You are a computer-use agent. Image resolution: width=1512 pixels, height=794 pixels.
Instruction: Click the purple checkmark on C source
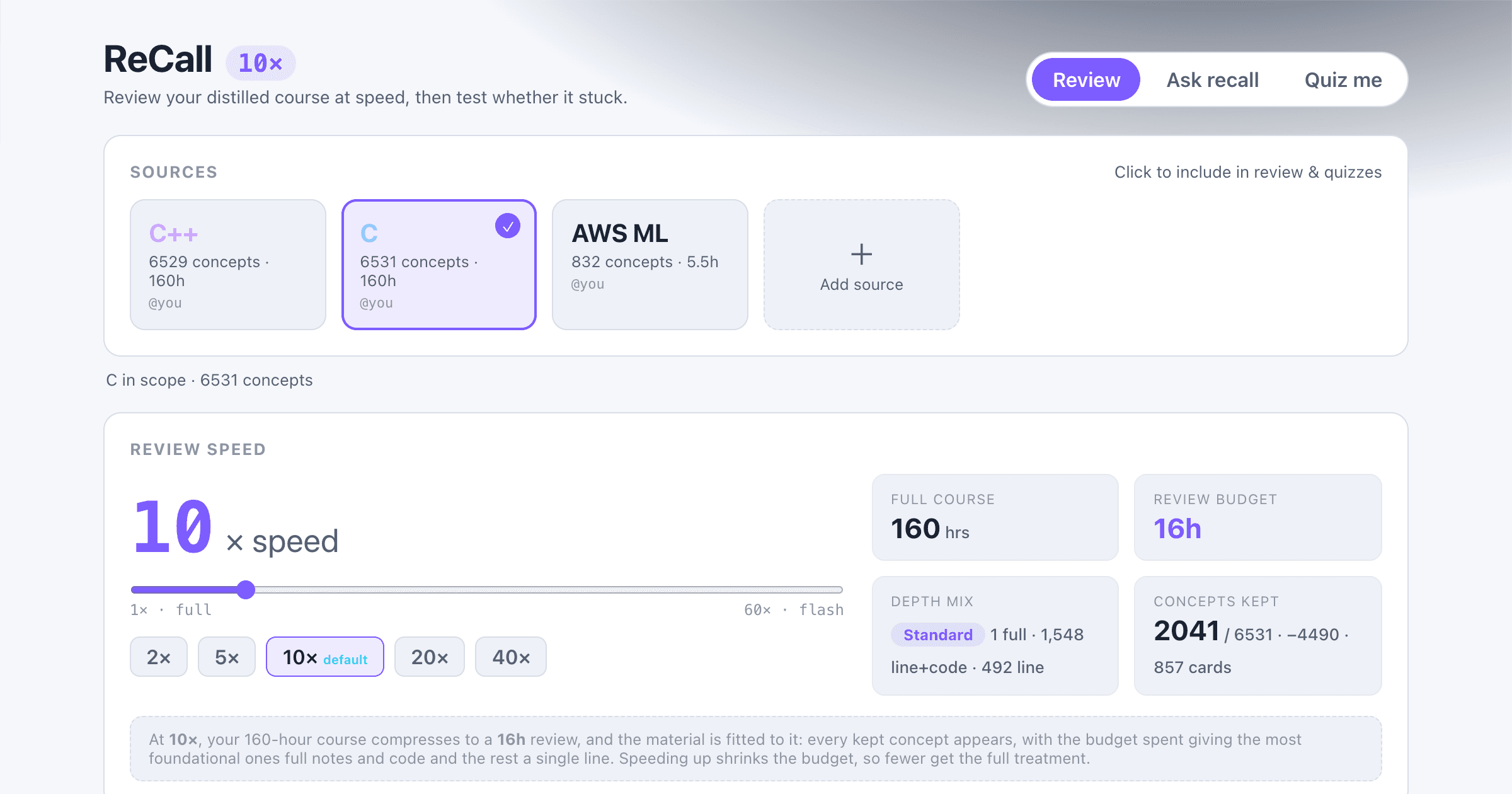(x=508, y=226)
